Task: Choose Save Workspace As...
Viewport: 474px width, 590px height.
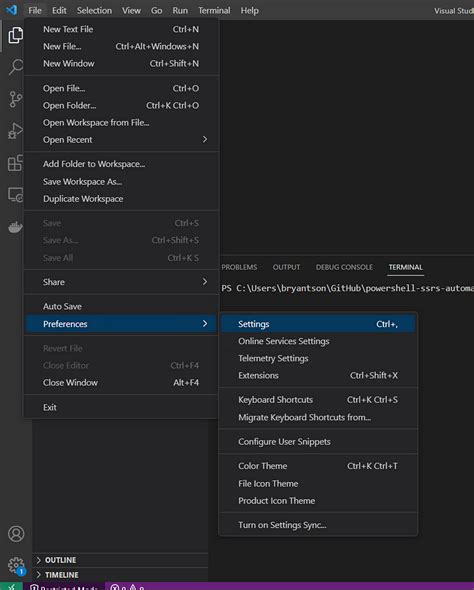Action: click(122, 182)
